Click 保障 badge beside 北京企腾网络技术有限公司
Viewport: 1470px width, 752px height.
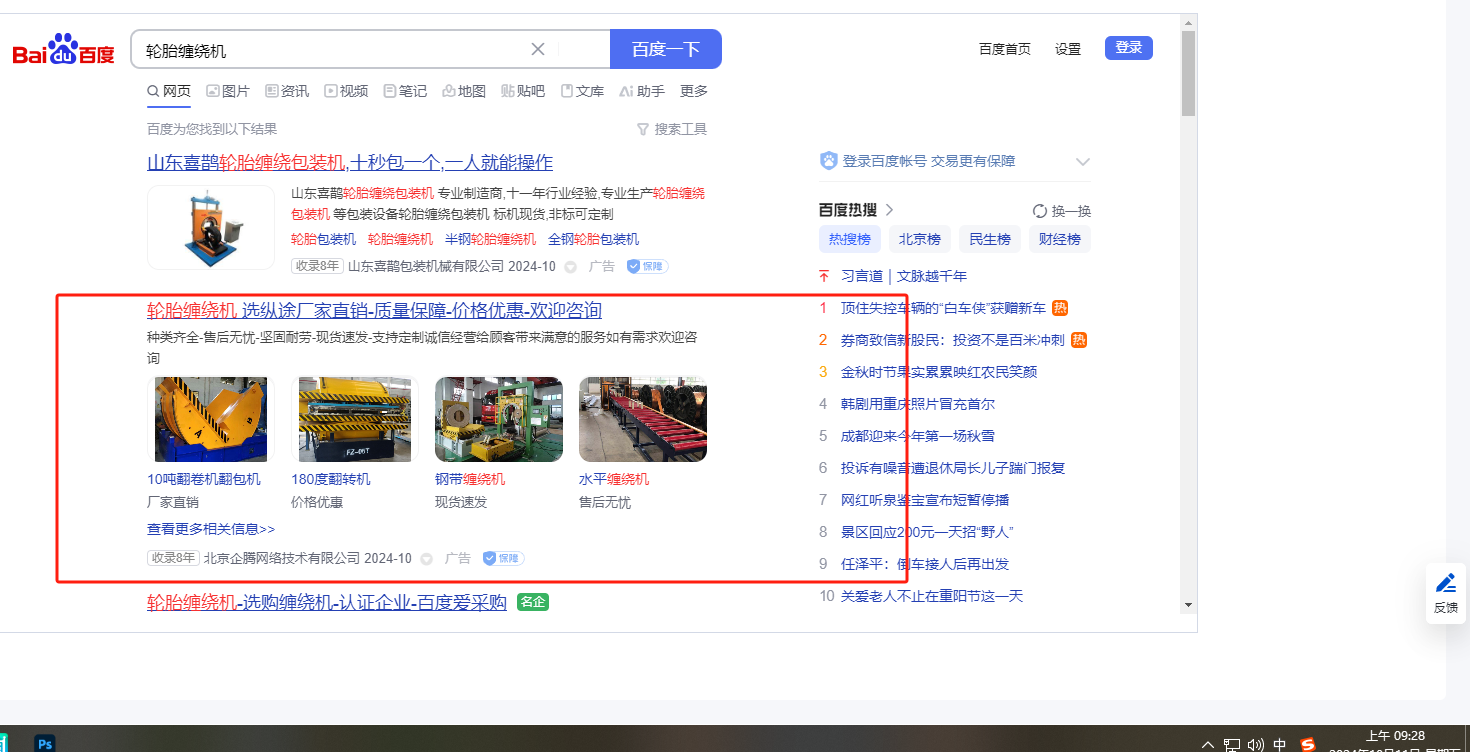coord(503,558)
